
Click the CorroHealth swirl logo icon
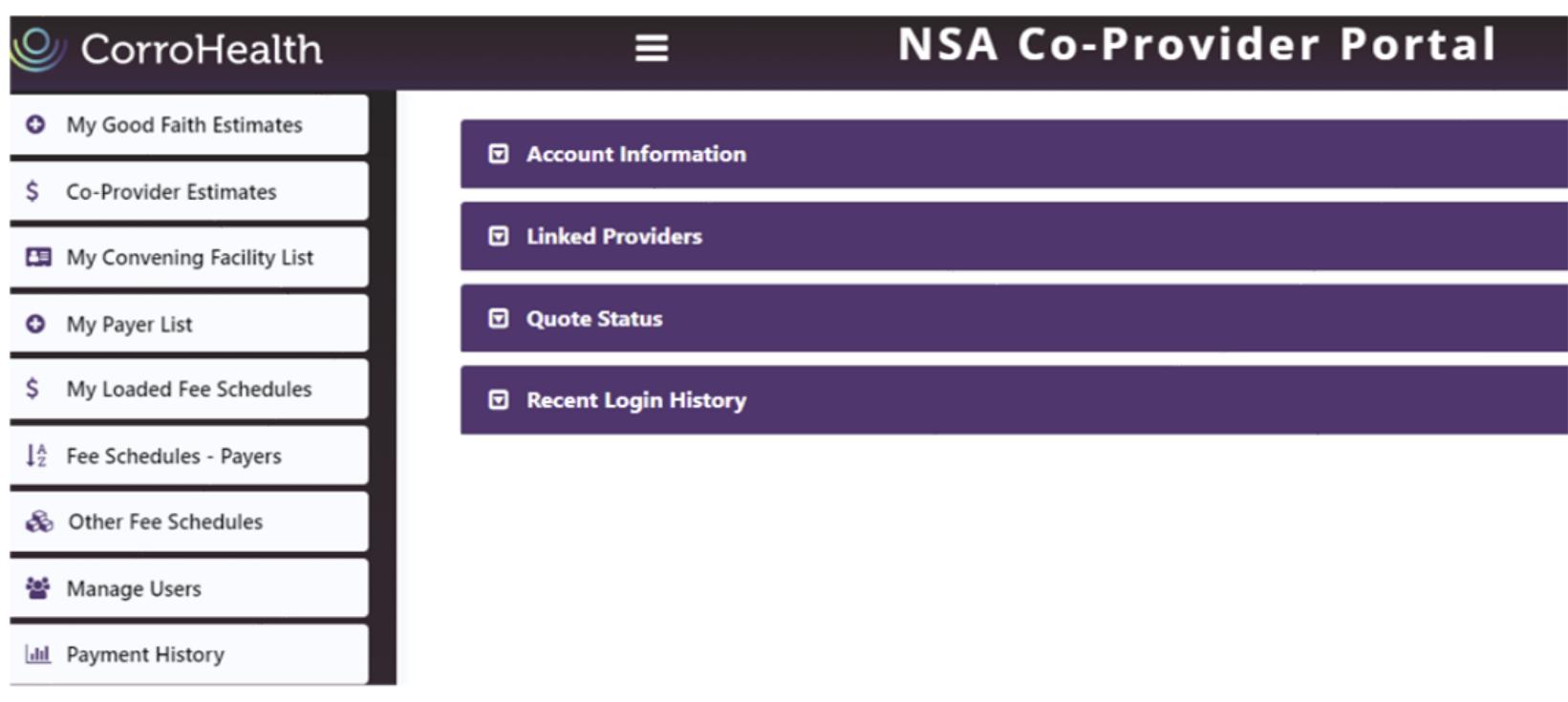[x=37, y=49]
